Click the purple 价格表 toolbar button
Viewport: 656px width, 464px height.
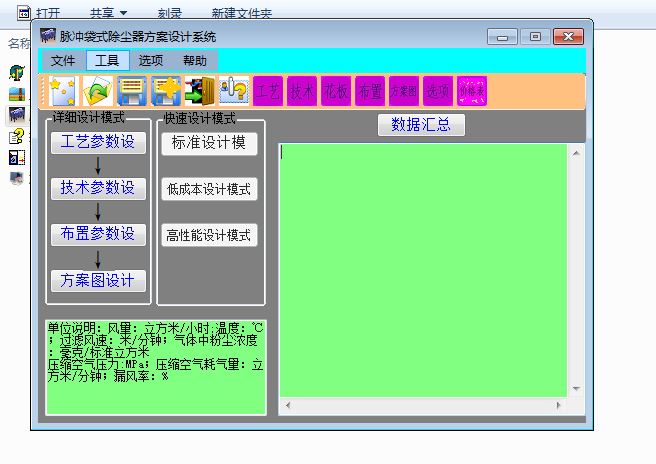click(472, 91)
